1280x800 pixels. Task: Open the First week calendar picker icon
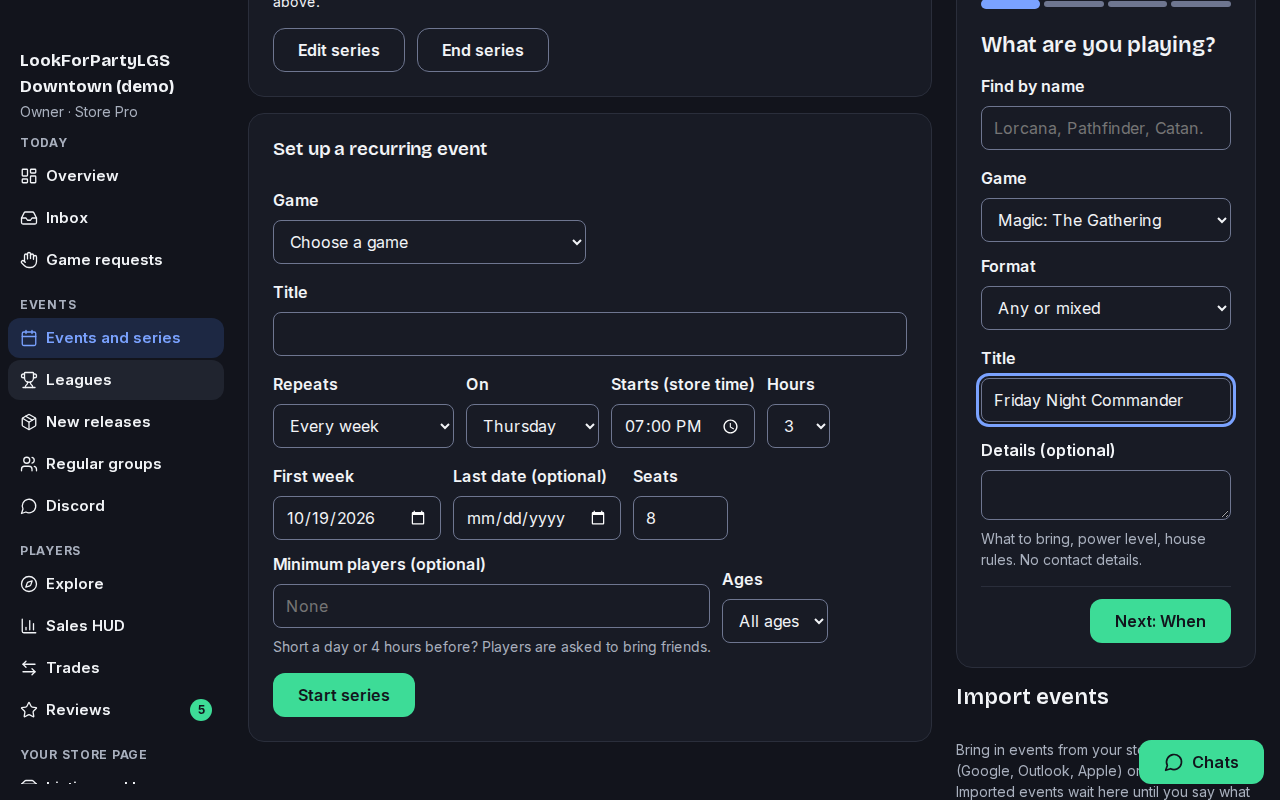pyautogui.click(x=418, y=518)
